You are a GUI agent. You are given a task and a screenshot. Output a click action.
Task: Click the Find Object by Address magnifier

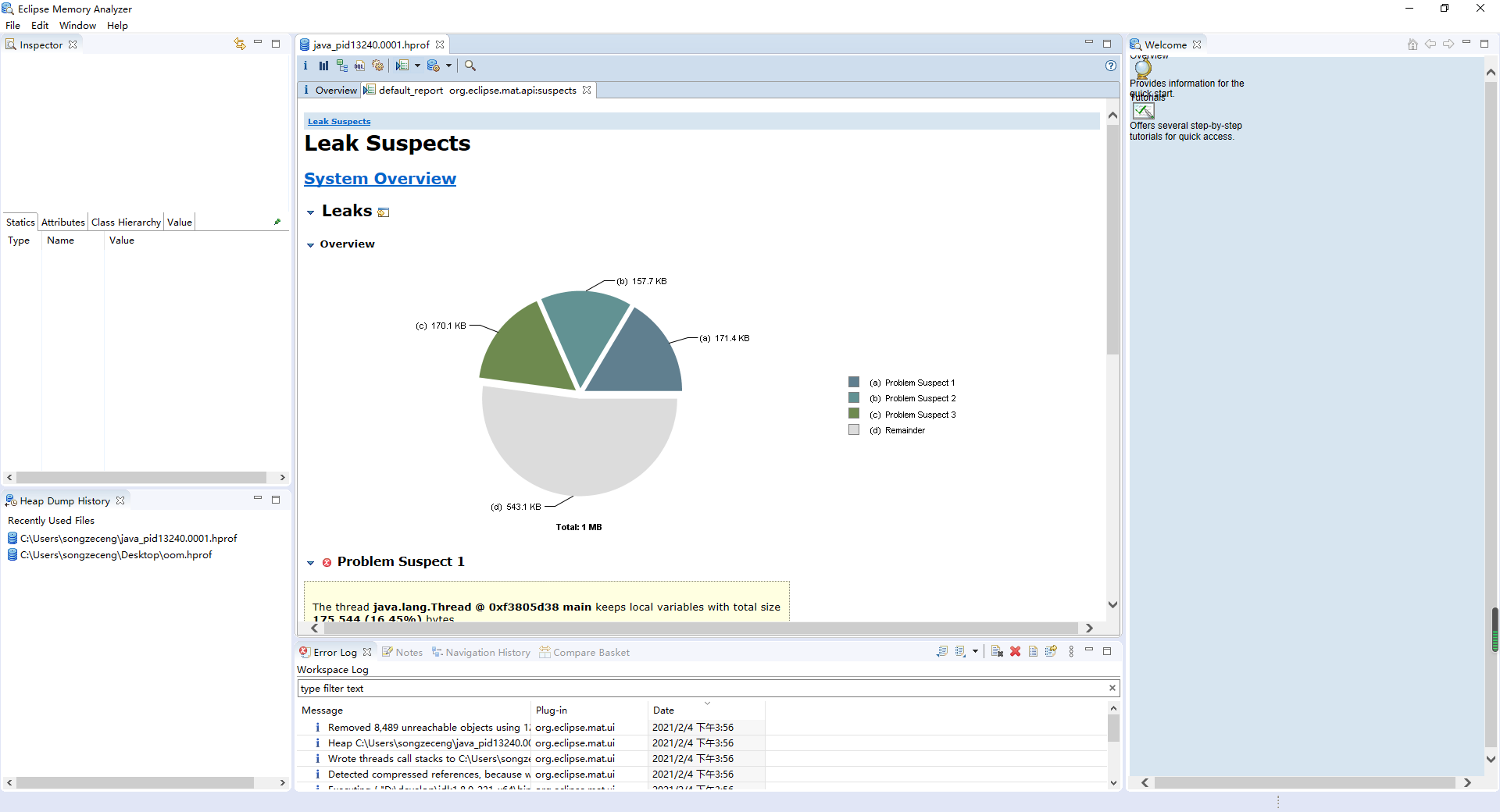[x=470, y=66]
